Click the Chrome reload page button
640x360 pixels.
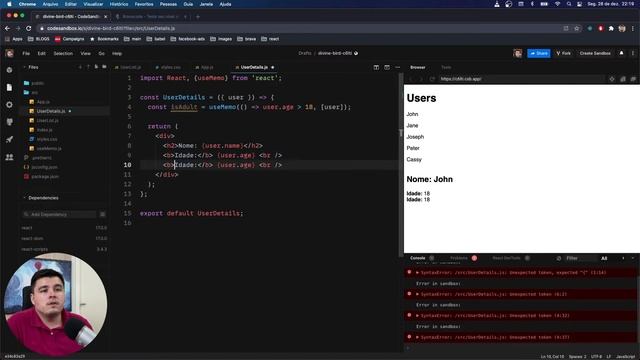click(29, 28)
